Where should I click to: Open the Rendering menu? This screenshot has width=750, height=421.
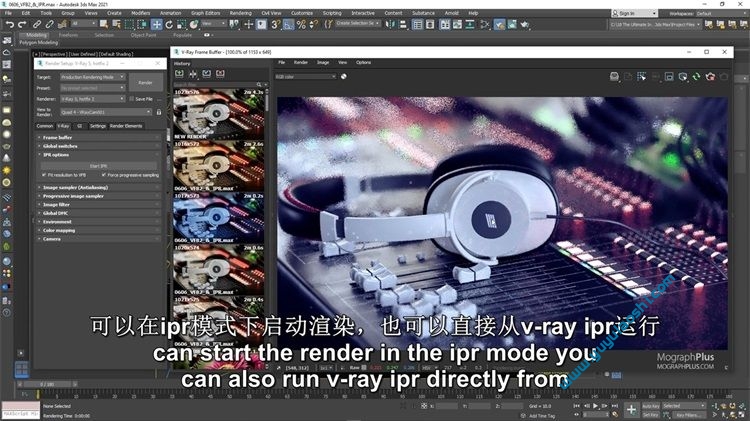click(241, 13)
